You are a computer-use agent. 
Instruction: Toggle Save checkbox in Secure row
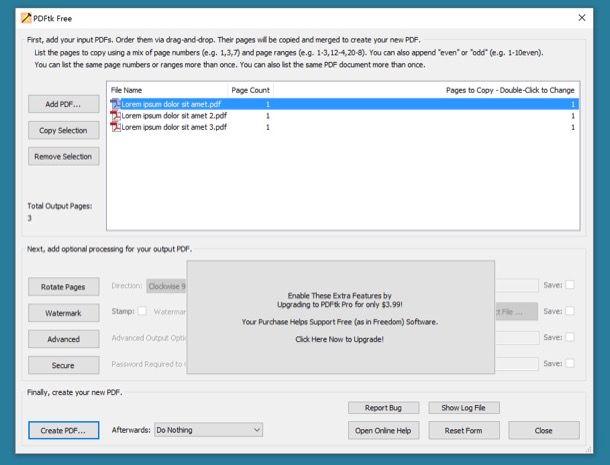(570, 363)
